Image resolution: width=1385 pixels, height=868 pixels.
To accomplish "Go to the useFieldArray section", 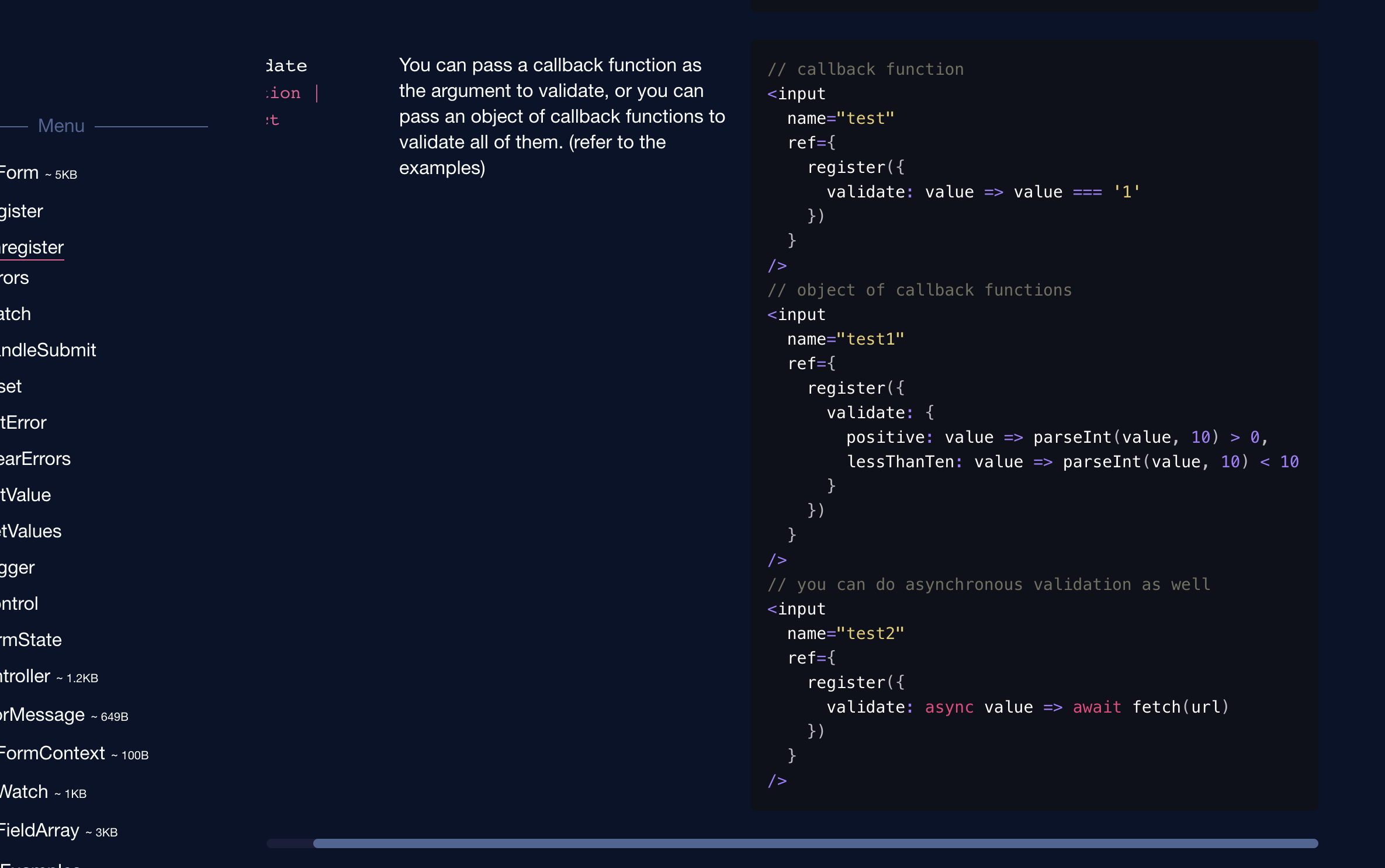I will (x=39, y=830).
